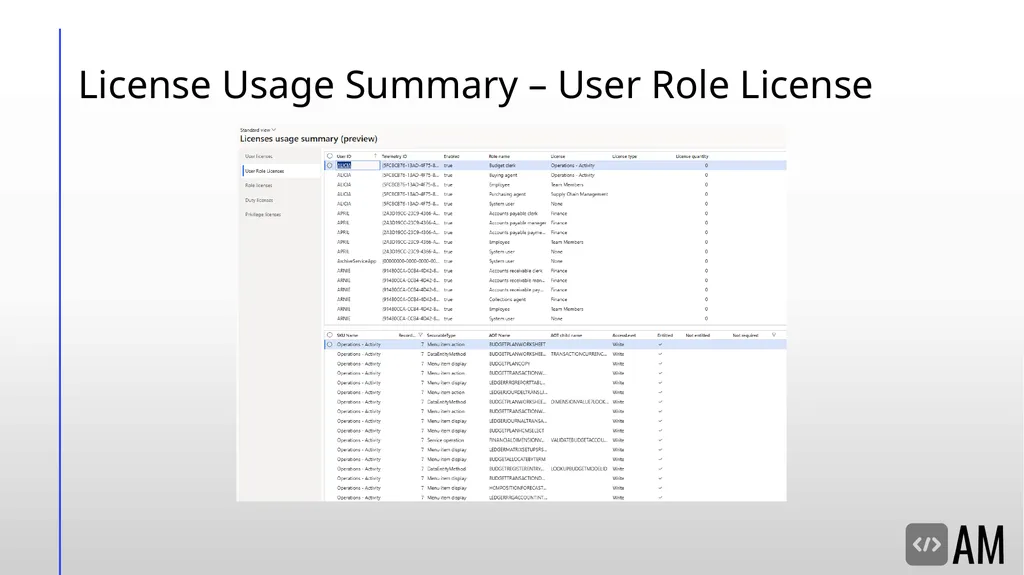
Task: Select the Buying agent role cell
Action: click(x=503, y=175)
